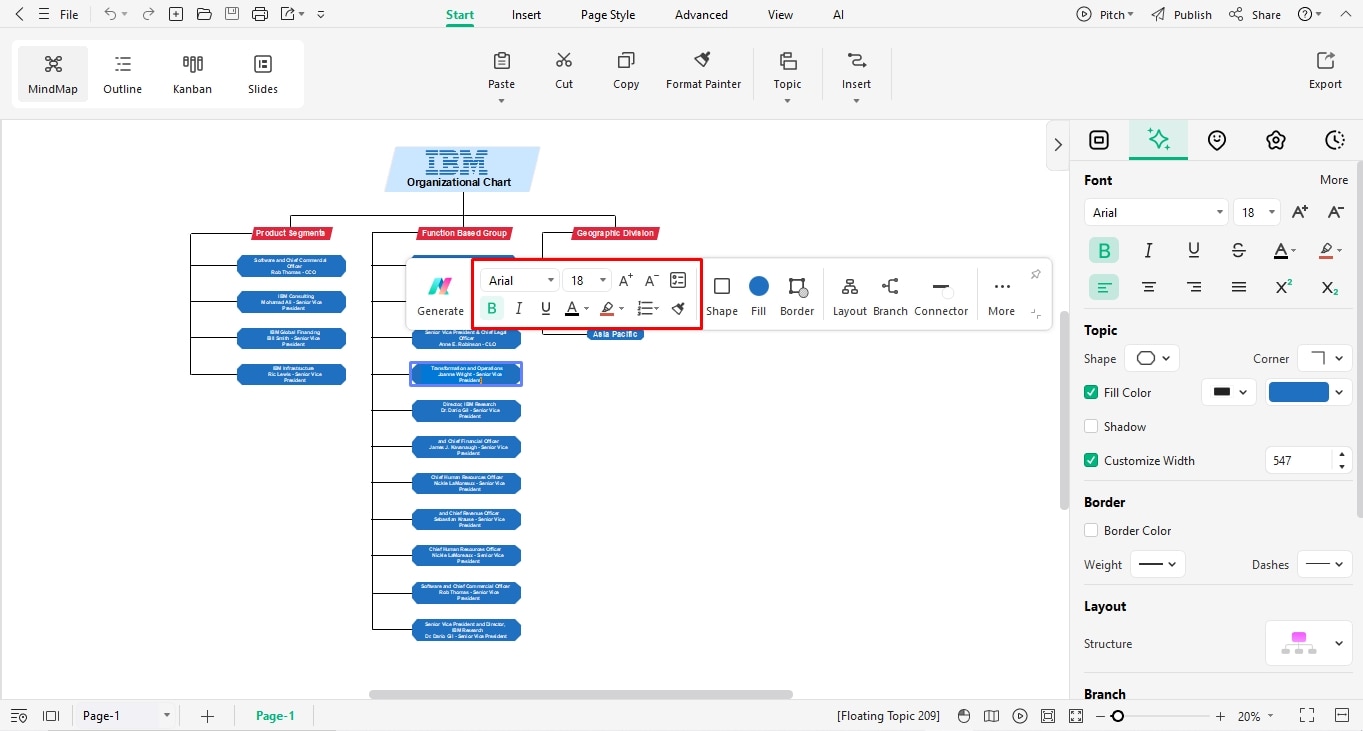Open Branch option in floating toolbar
Image resolution: width=1363 pixels, height=731 pixels.
pyautogui.click(x=890, y=296)
